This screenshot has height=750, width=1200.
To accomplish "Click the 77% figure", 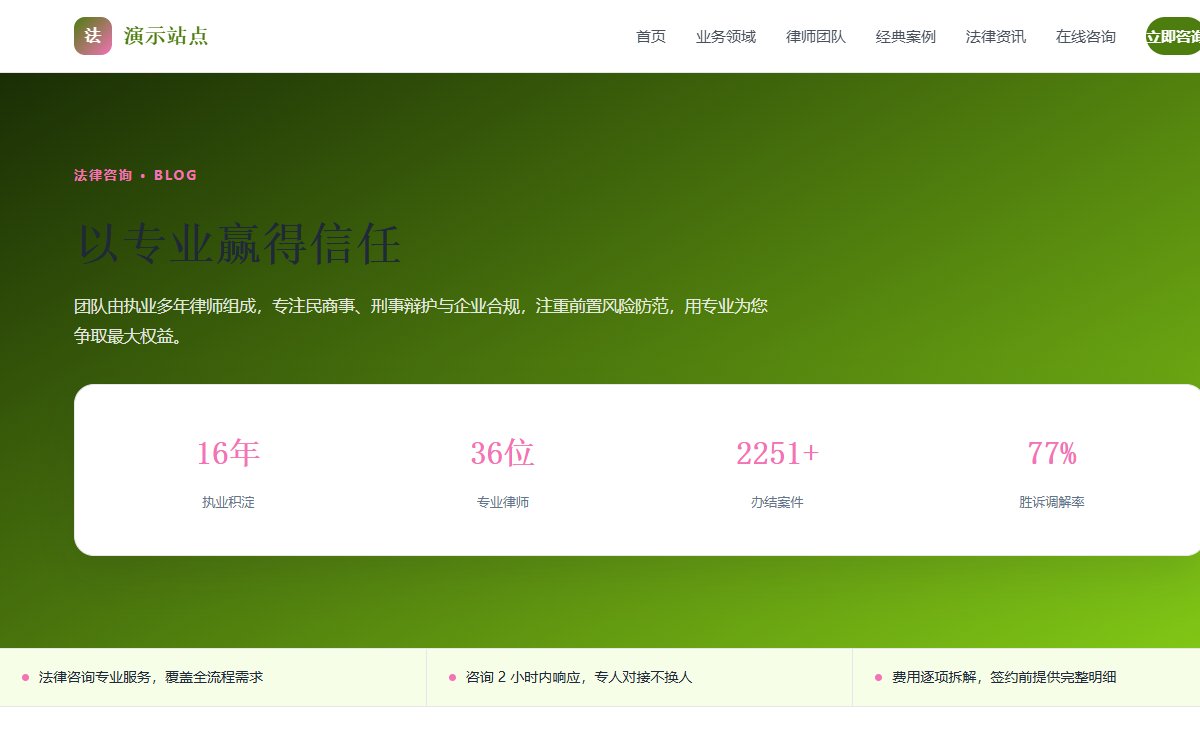I will (1052, 453).
